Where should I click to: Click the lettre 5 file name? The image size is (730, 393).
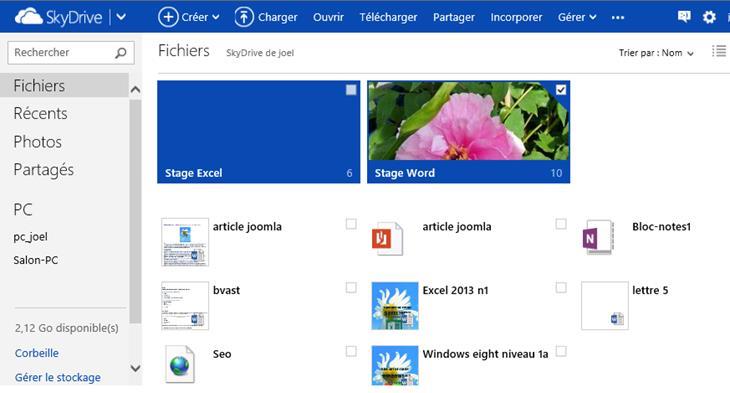[x=650, y=290]
